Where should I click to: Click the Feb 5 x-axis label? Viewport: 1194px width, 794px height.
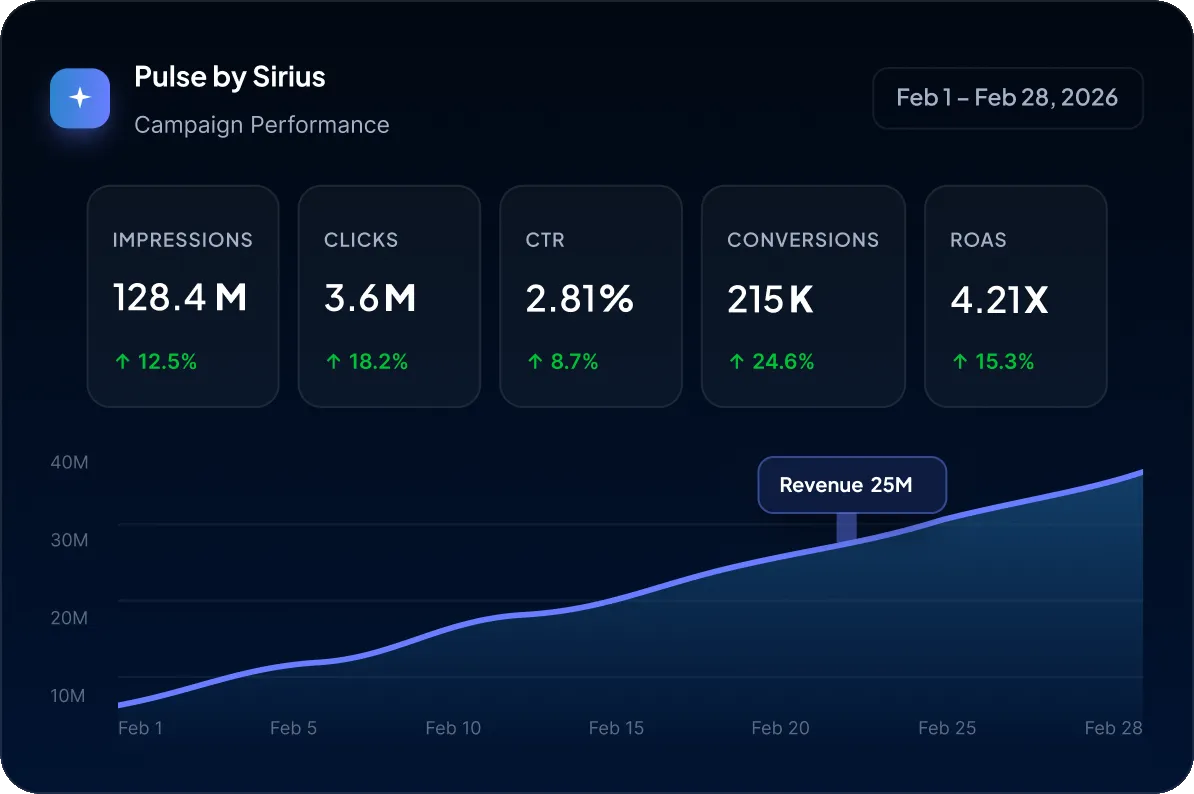(293, 729)
